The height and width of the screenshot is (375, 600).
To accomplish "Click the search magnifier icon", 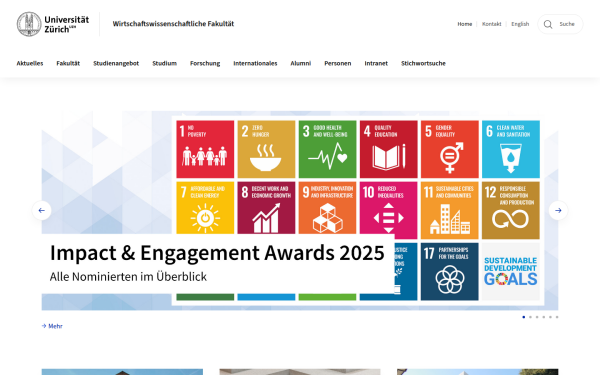I will (x=548, y=24).
